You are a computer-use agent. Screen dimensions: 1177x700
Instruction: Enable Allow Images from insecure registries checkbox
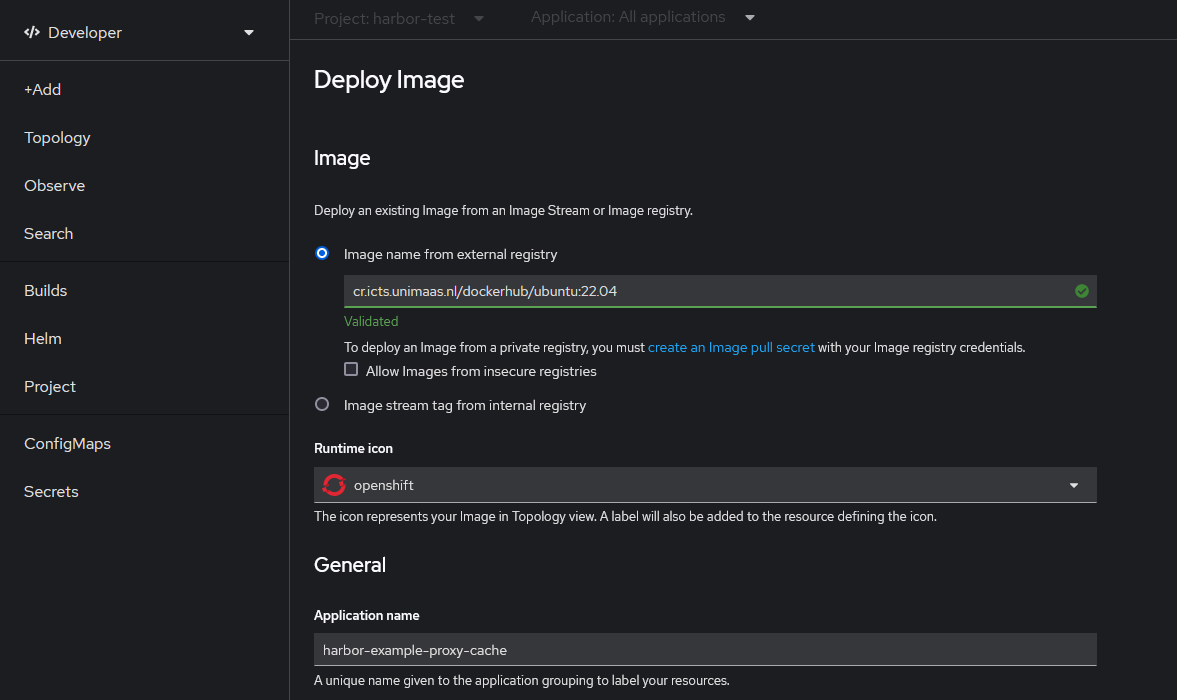tap(351, 369)
